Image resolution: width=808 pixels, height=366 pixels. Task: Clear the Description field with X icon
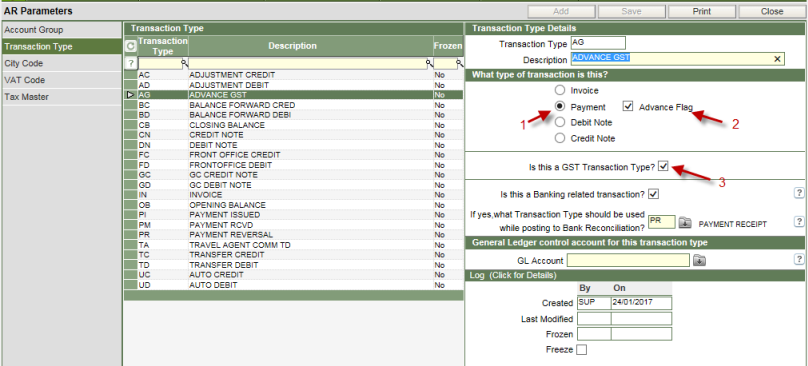click(x=778, y=59)
